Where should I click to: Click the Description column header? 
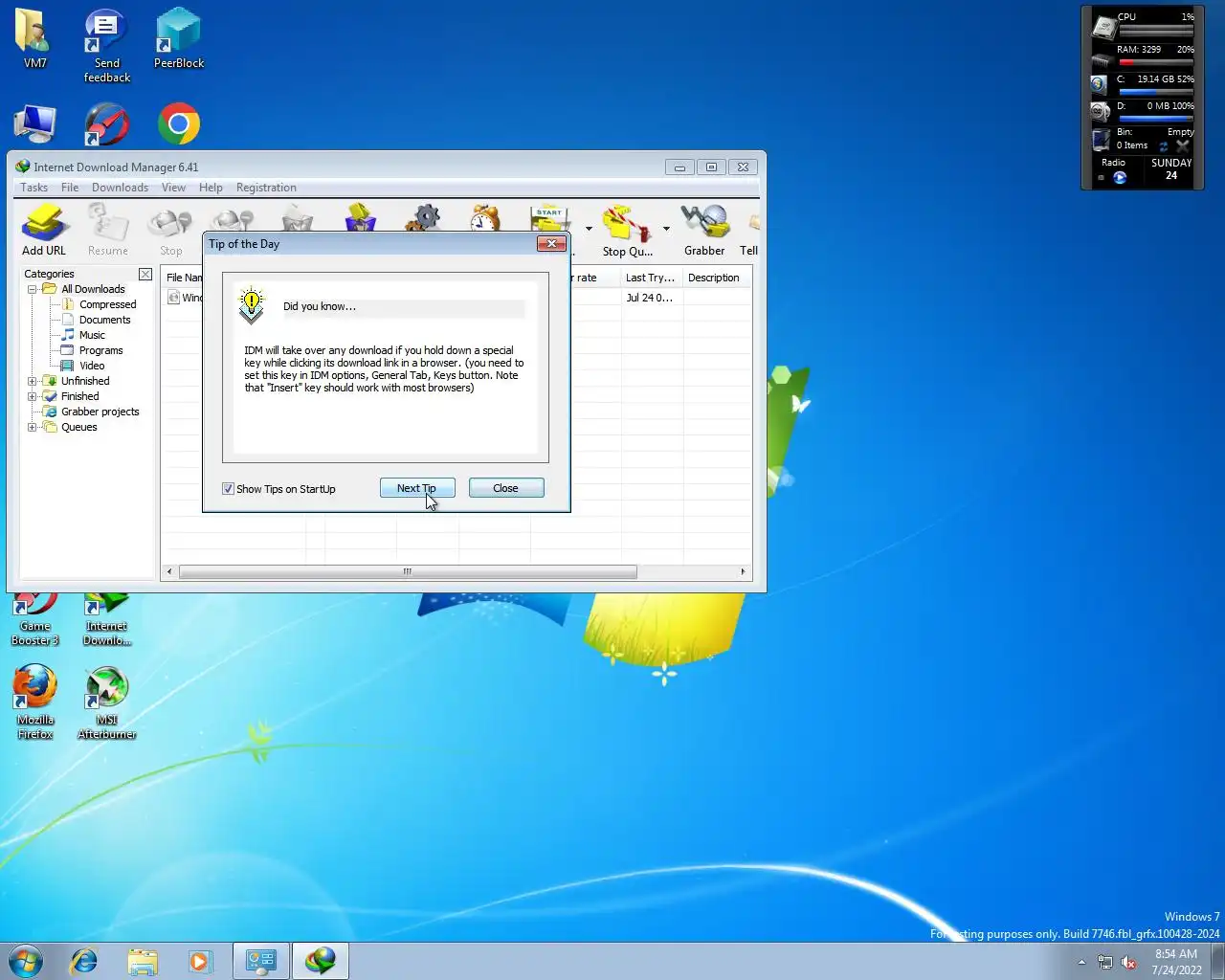point(718,278)
